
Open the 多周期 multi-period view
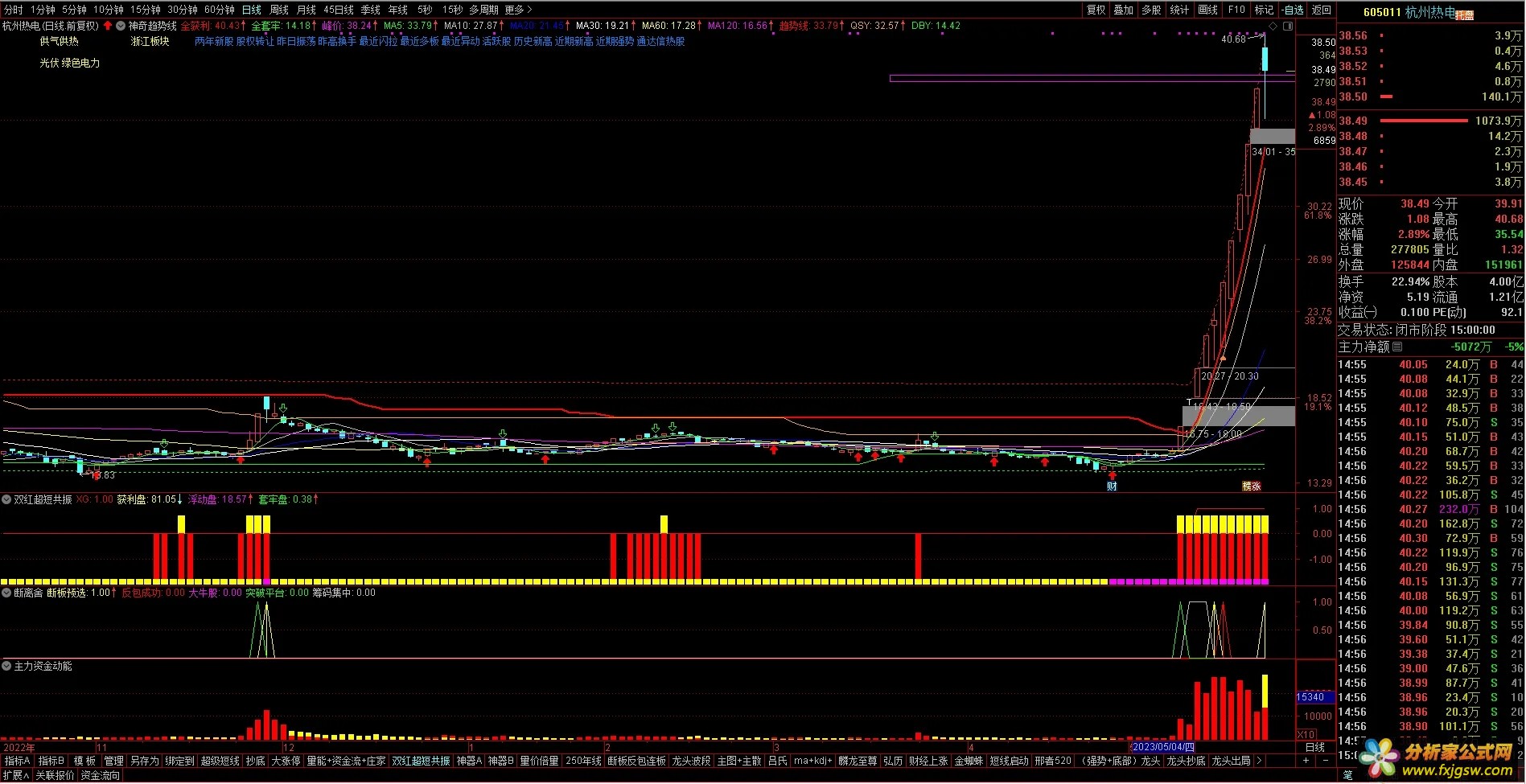tap(483, 10)
